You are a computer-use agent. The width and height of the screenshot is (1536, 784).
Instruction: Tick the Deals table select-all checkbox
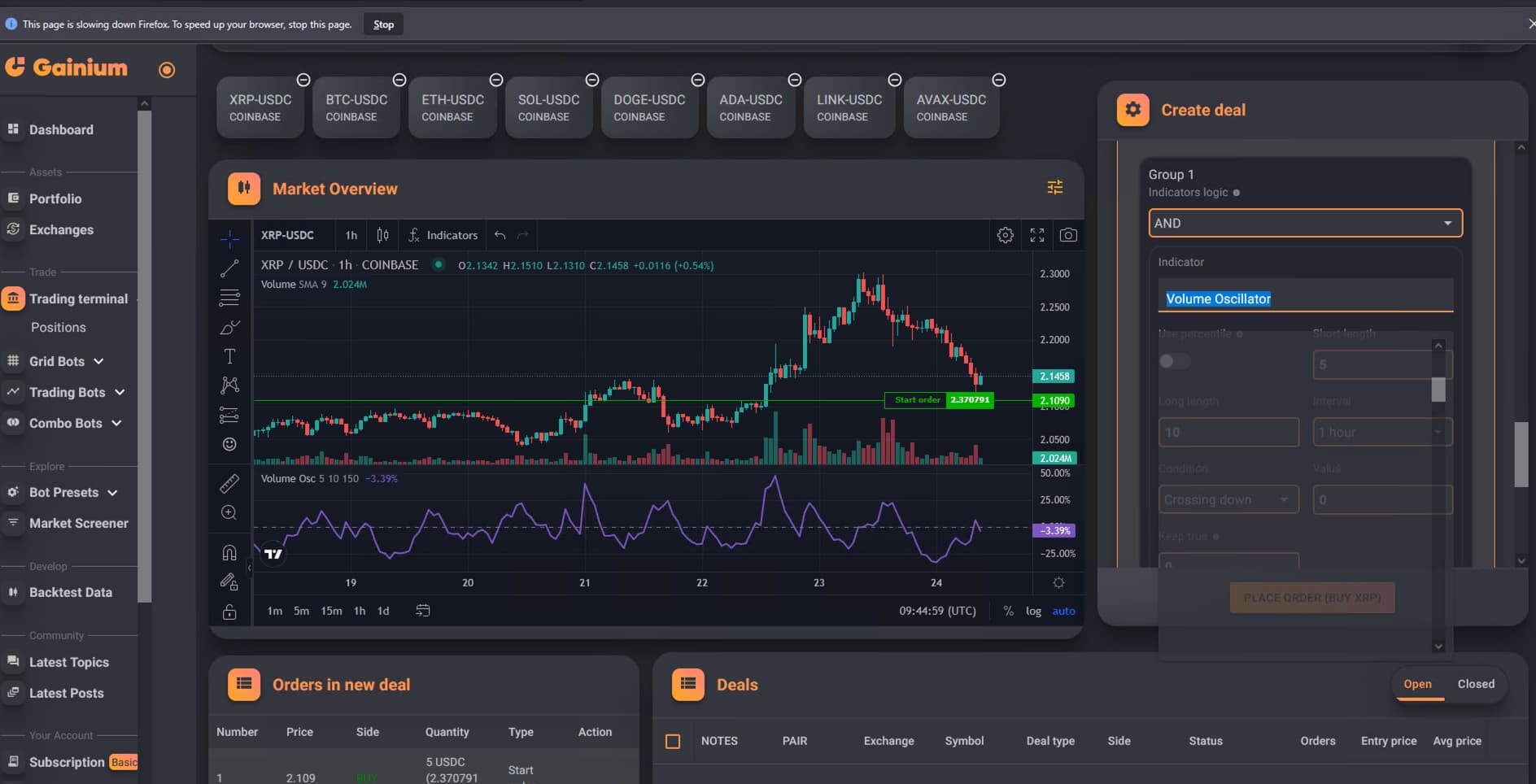(673, 742)
